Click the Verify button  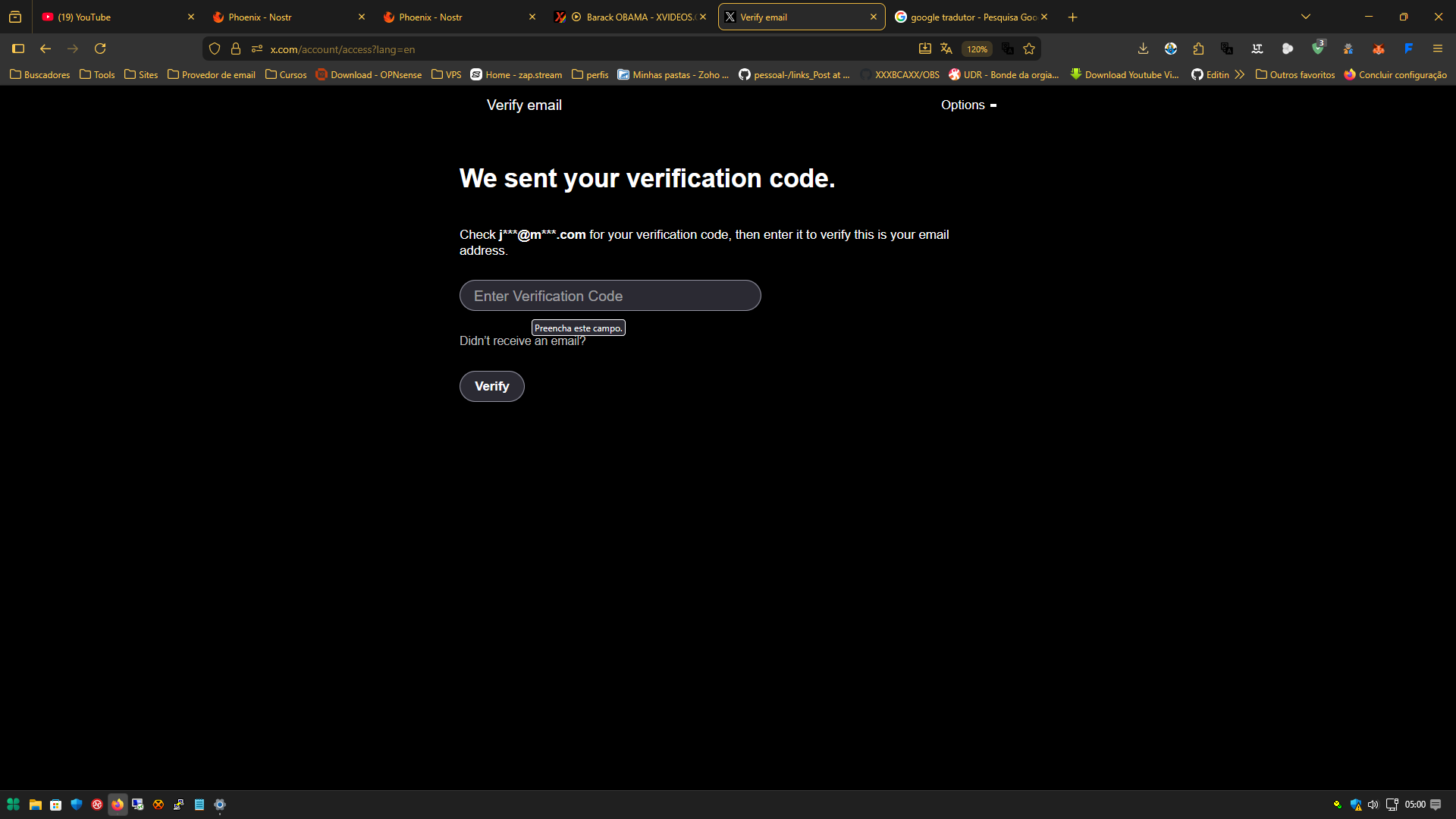[x=491, y=387]
